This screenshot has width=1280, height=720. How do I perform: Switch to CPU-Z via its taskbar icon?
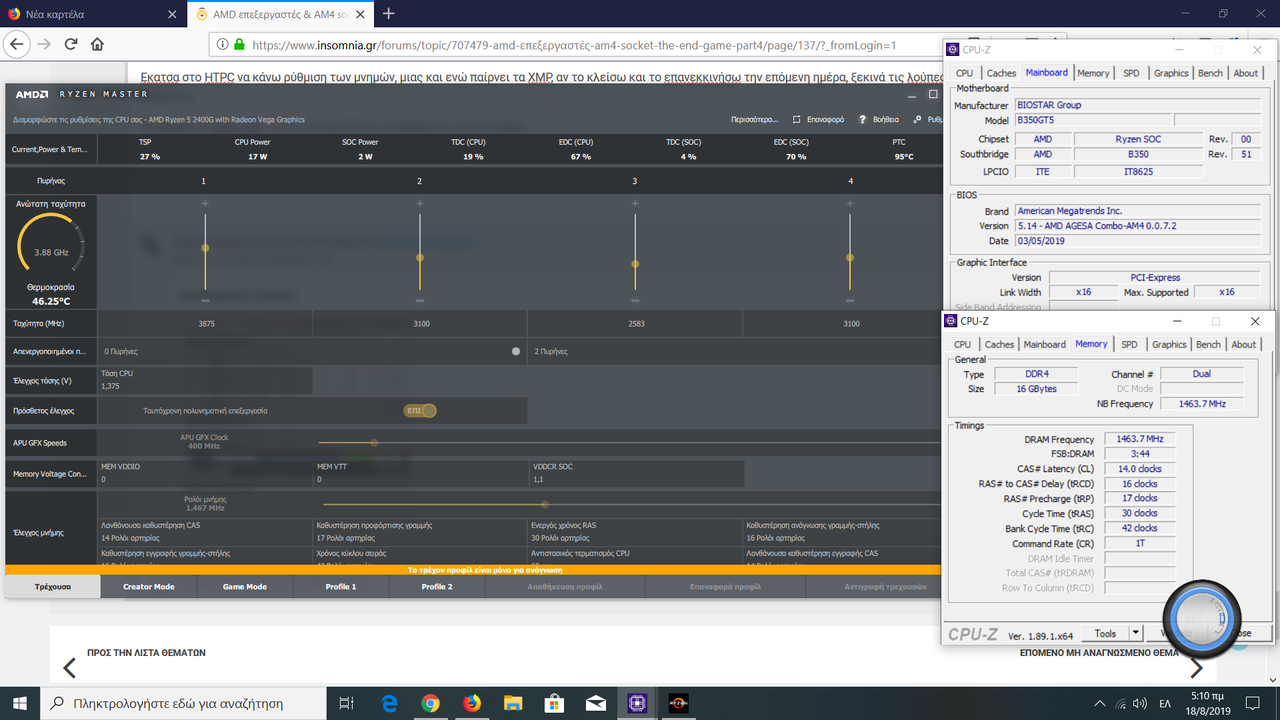tap(636, 702)
